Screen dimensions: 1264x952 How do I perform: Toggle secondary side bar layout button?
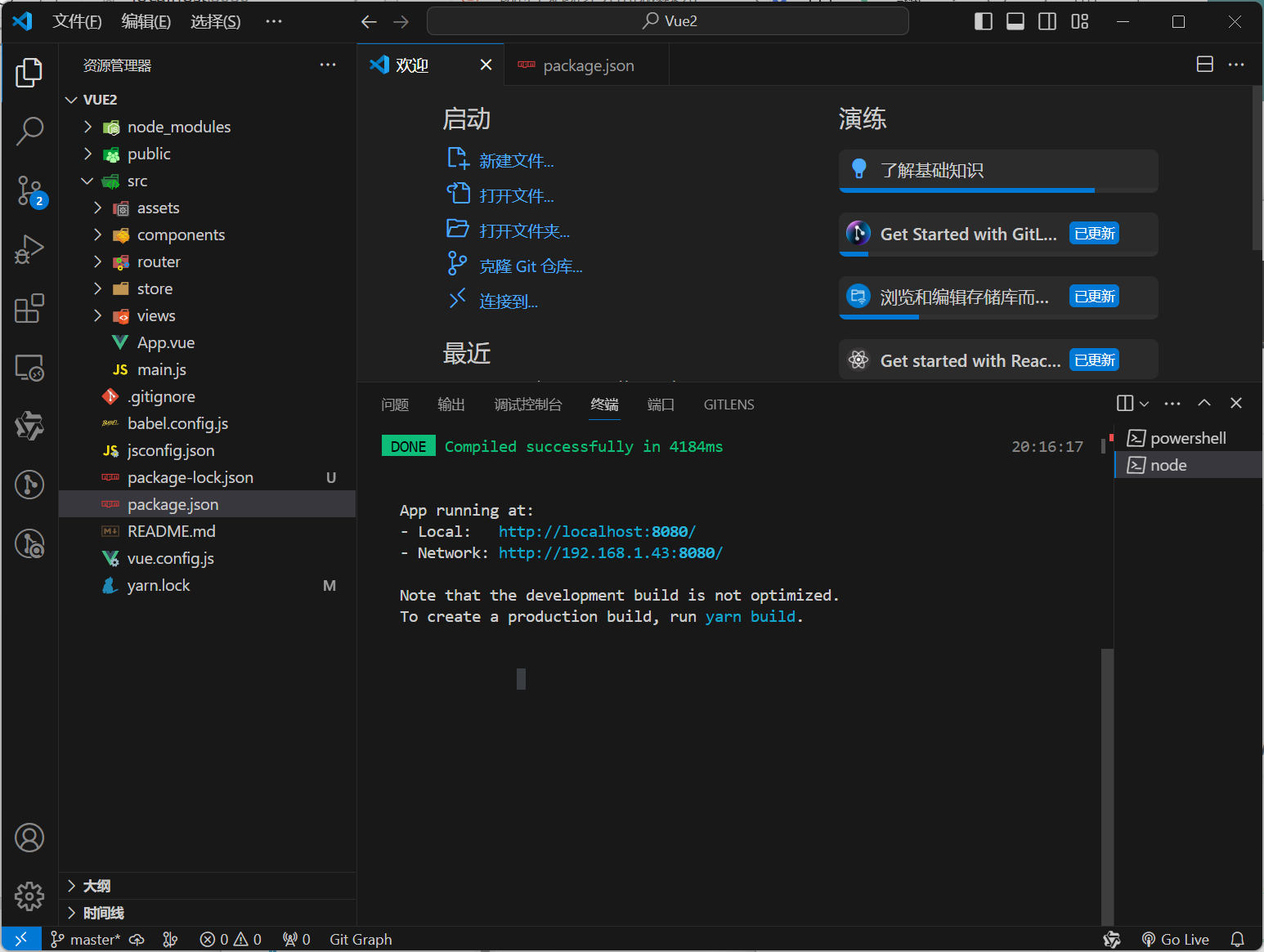[x=1047, y=21]
